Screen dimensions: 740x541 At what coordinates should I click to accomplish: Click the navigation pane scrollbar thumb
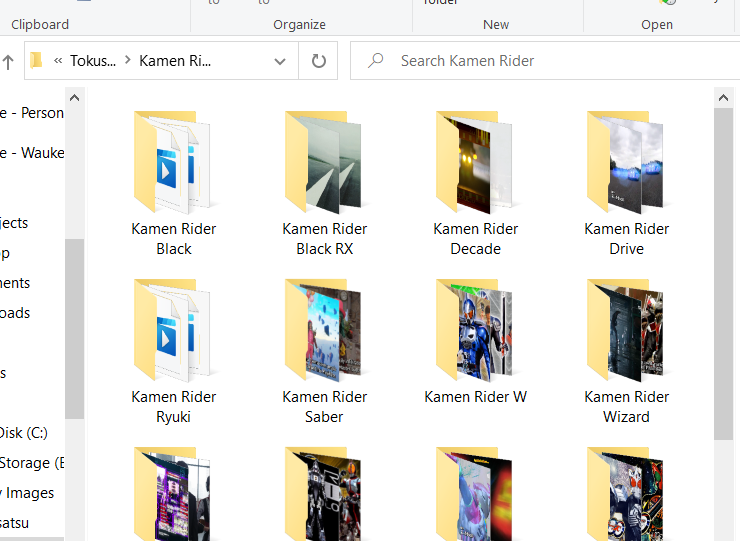click(74, 329)
